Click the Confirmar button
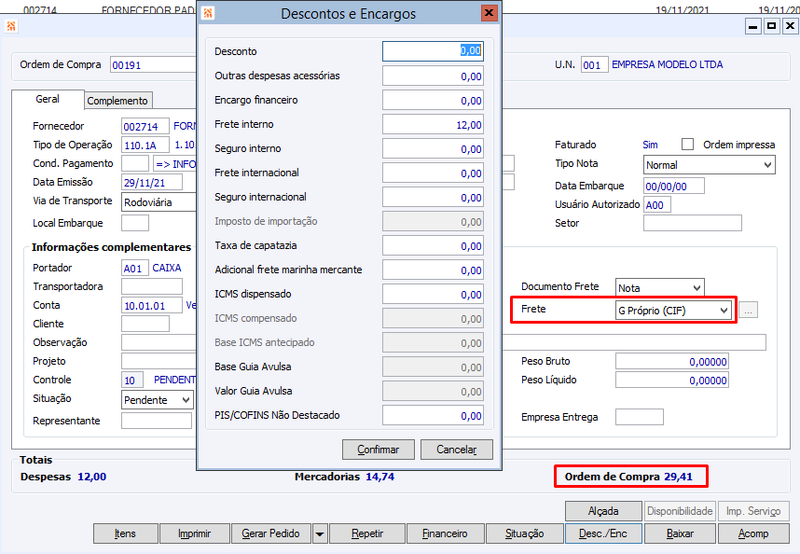This screenshot has width=800, height=554. tap(378, 449)
